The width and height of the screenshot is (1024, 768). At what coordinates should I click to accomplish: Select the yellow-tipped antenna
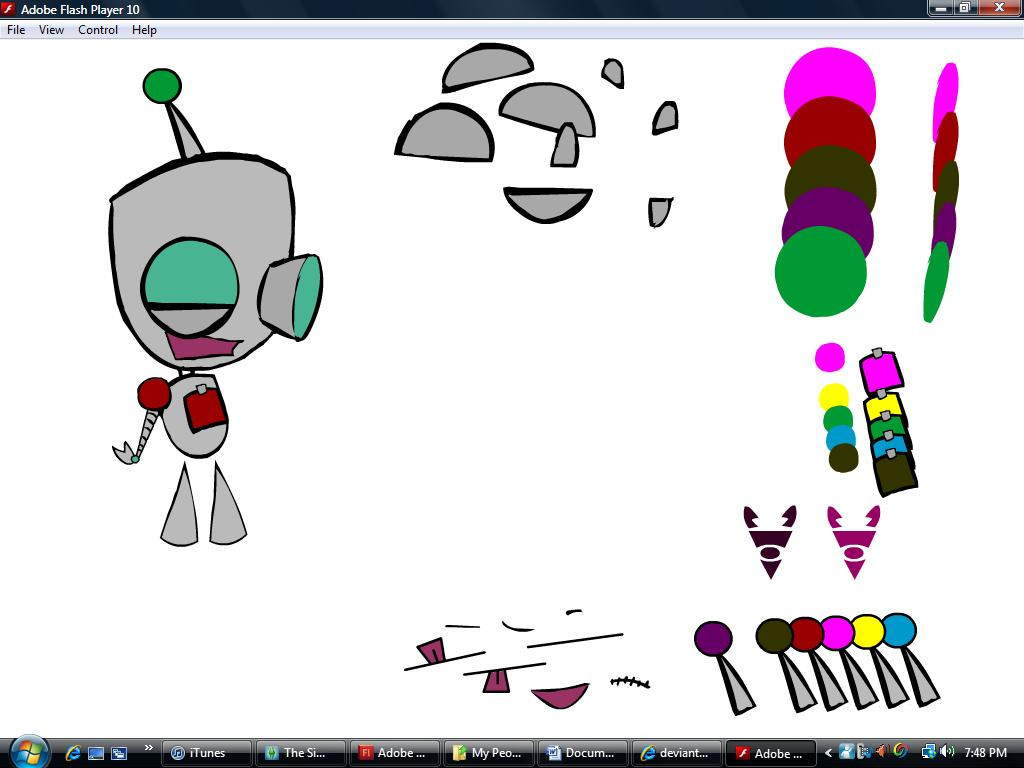(868, 632)
